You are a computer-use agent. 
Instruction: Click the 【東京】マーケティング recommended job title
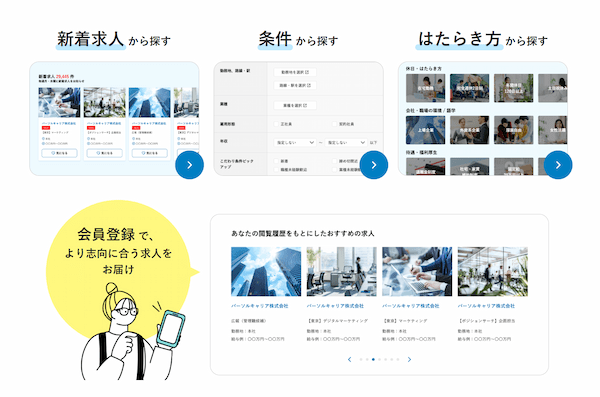[x=405, y=321]
